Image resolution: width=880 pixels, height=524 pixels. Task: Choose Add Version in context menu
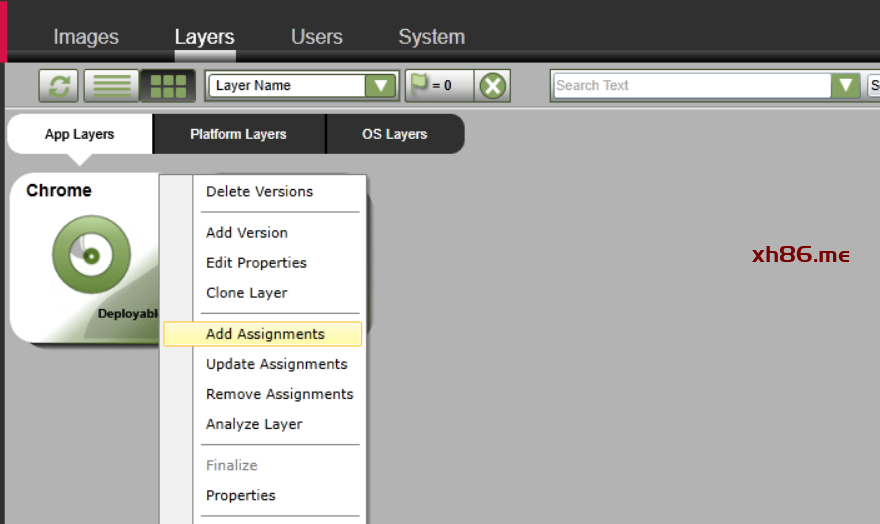[x=246, y=233]
